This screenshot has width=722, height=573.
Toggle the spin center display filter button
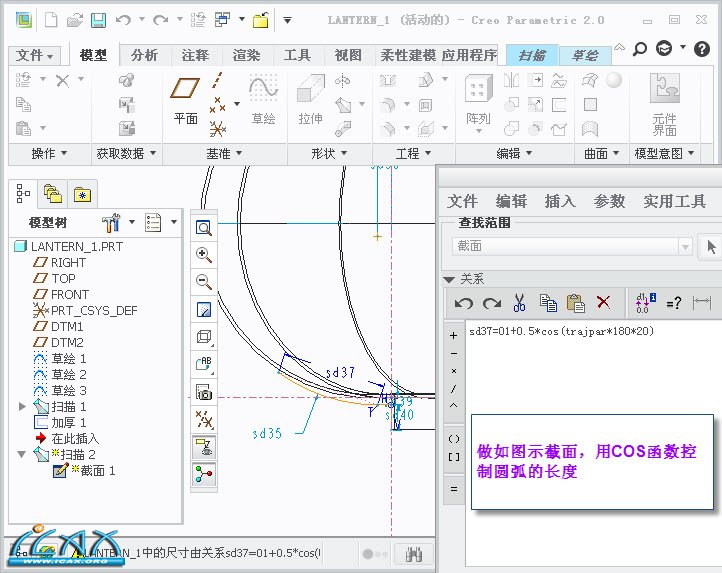point(204,471)
